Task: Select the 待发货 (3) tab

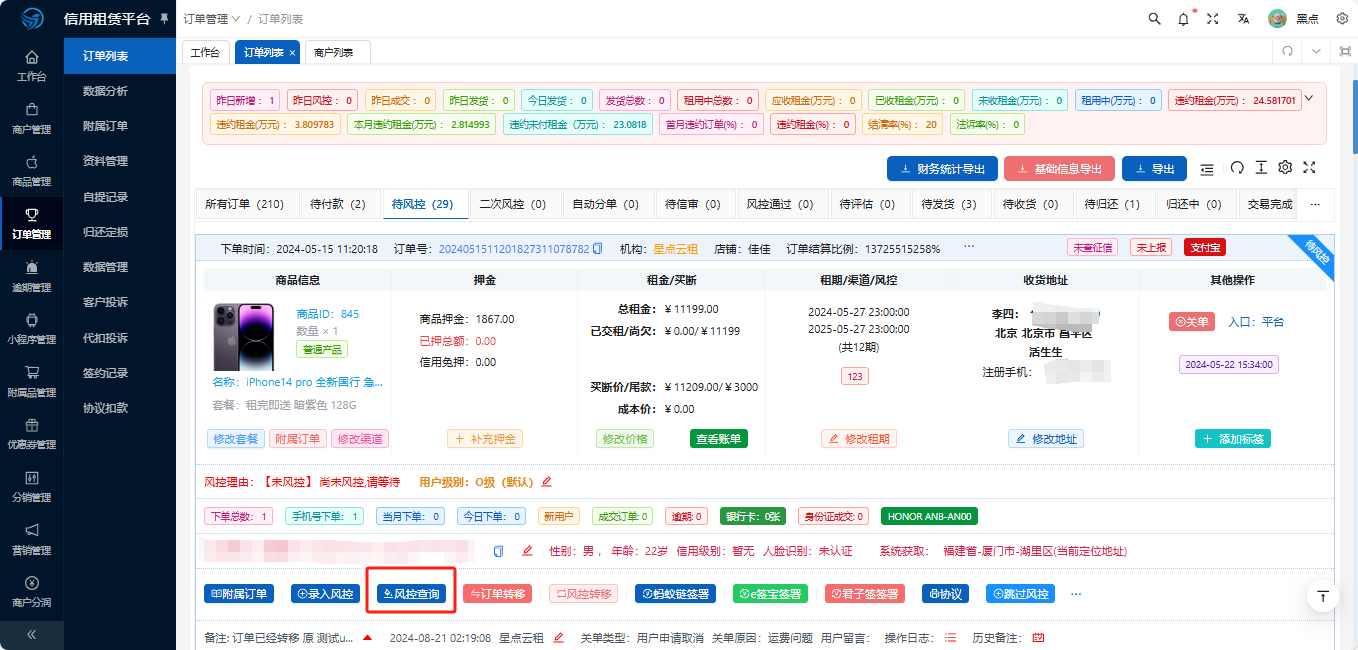Action: tap(950, 204)
